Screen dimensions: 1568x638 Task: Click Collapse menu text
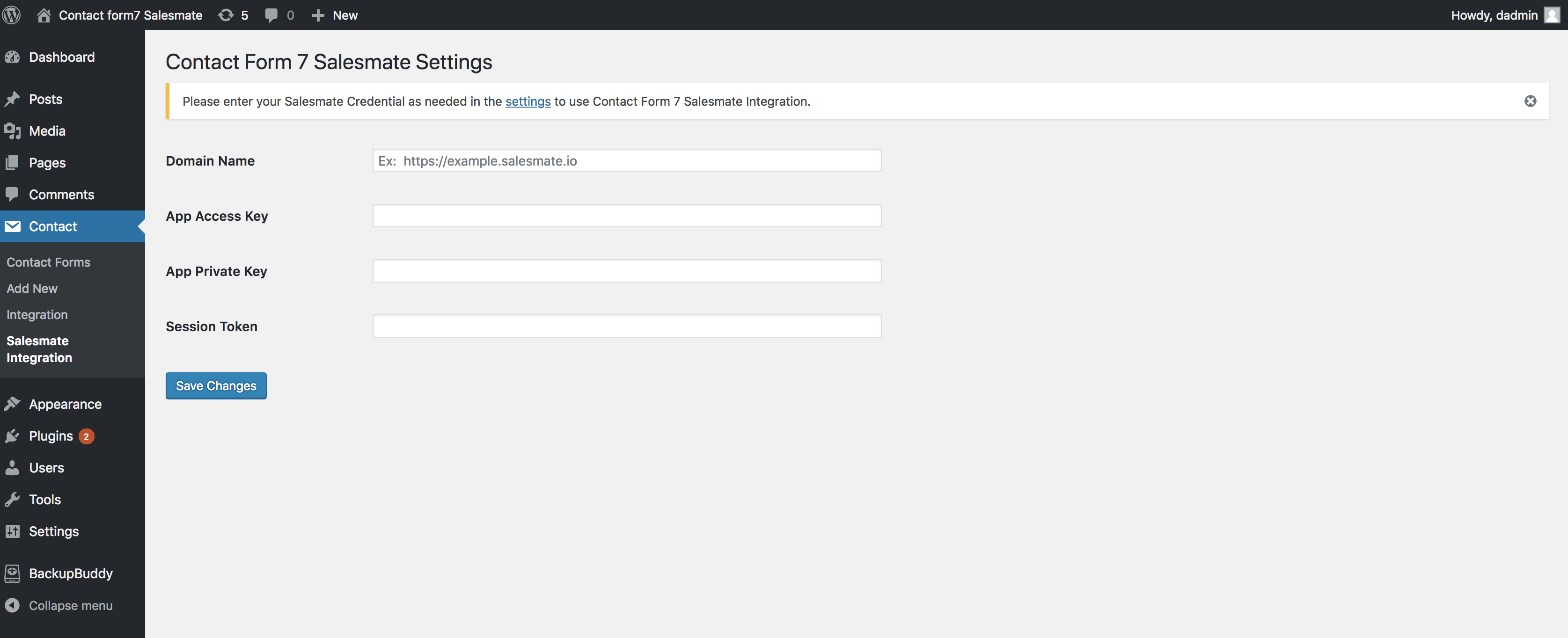71,605
